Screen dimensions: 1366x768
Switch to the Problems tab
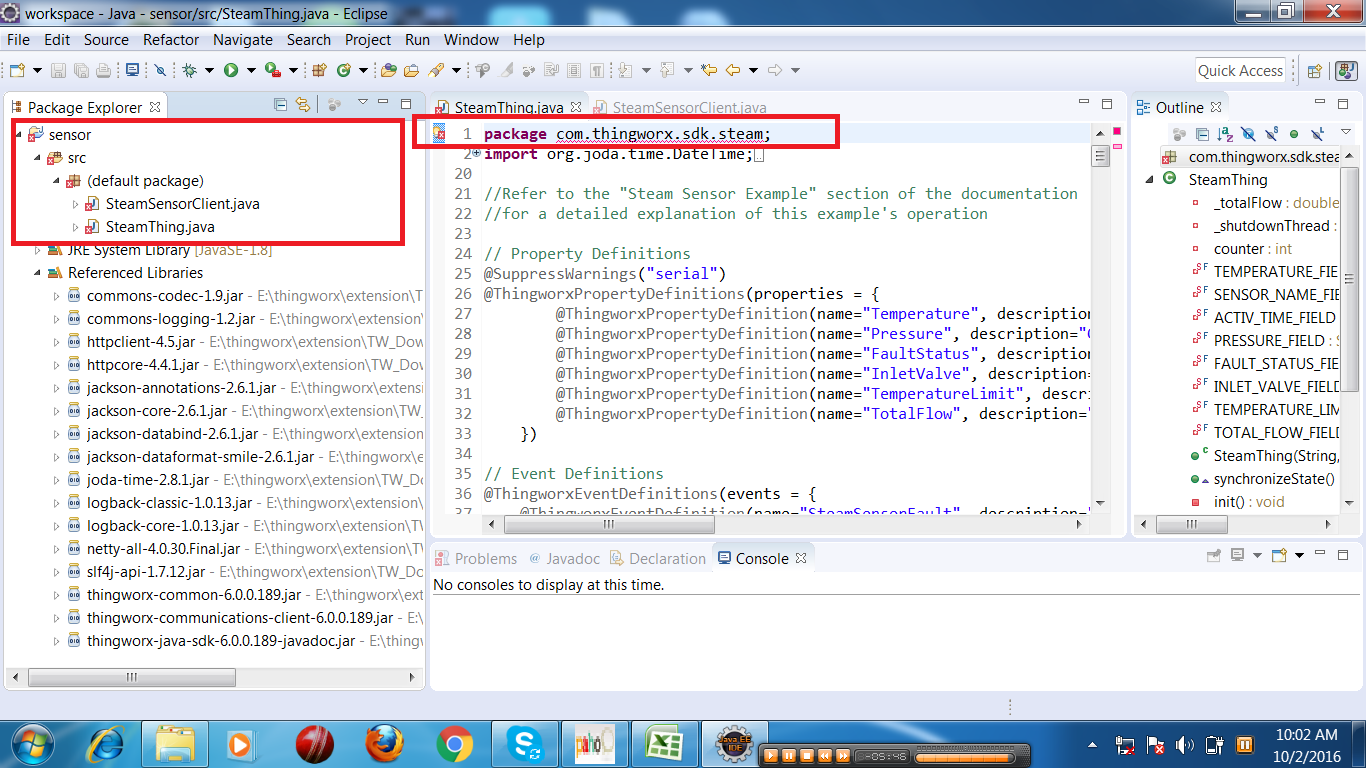(477, 558)
